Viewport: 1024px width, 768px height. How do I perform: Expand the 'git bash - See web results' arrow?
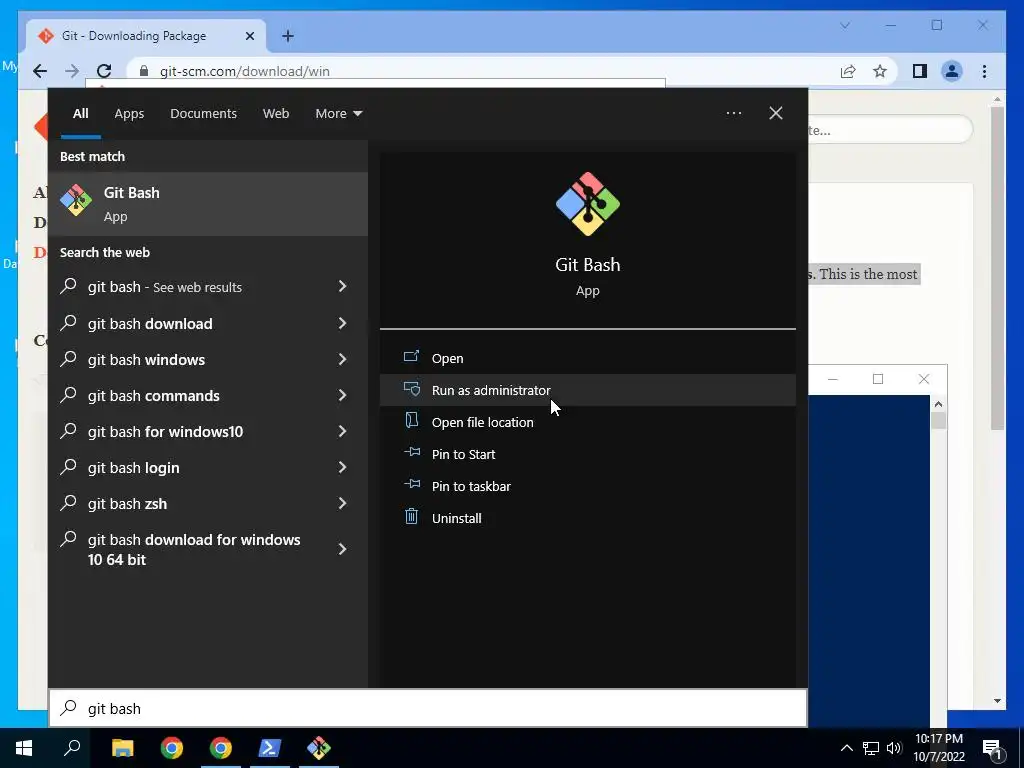pyautogui.click(x=342, y=286)
